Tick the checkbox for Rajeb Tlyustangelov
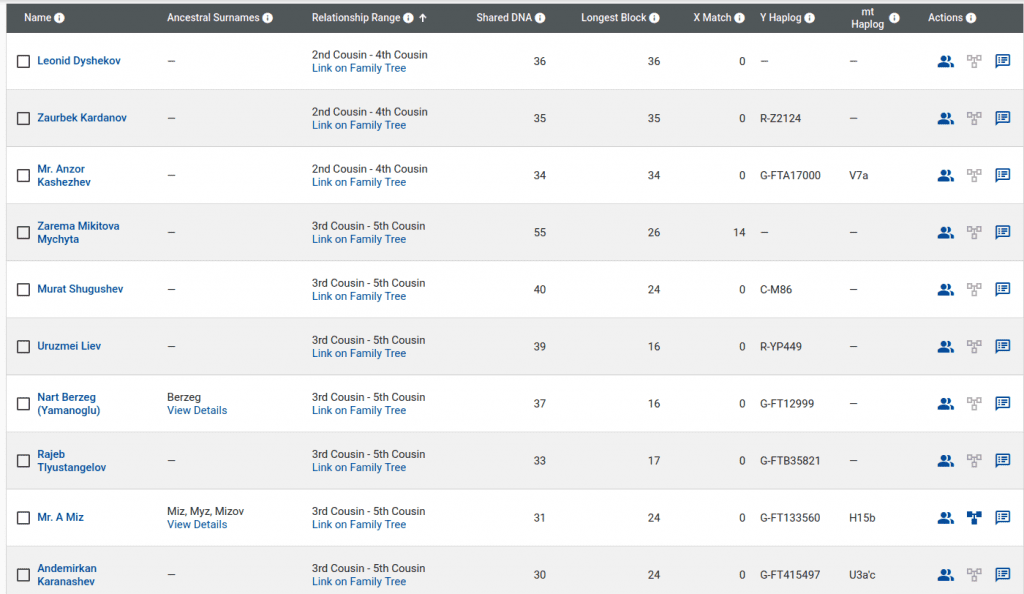The height and width of the screenshot is (594, 1024). tap(24, 461)
